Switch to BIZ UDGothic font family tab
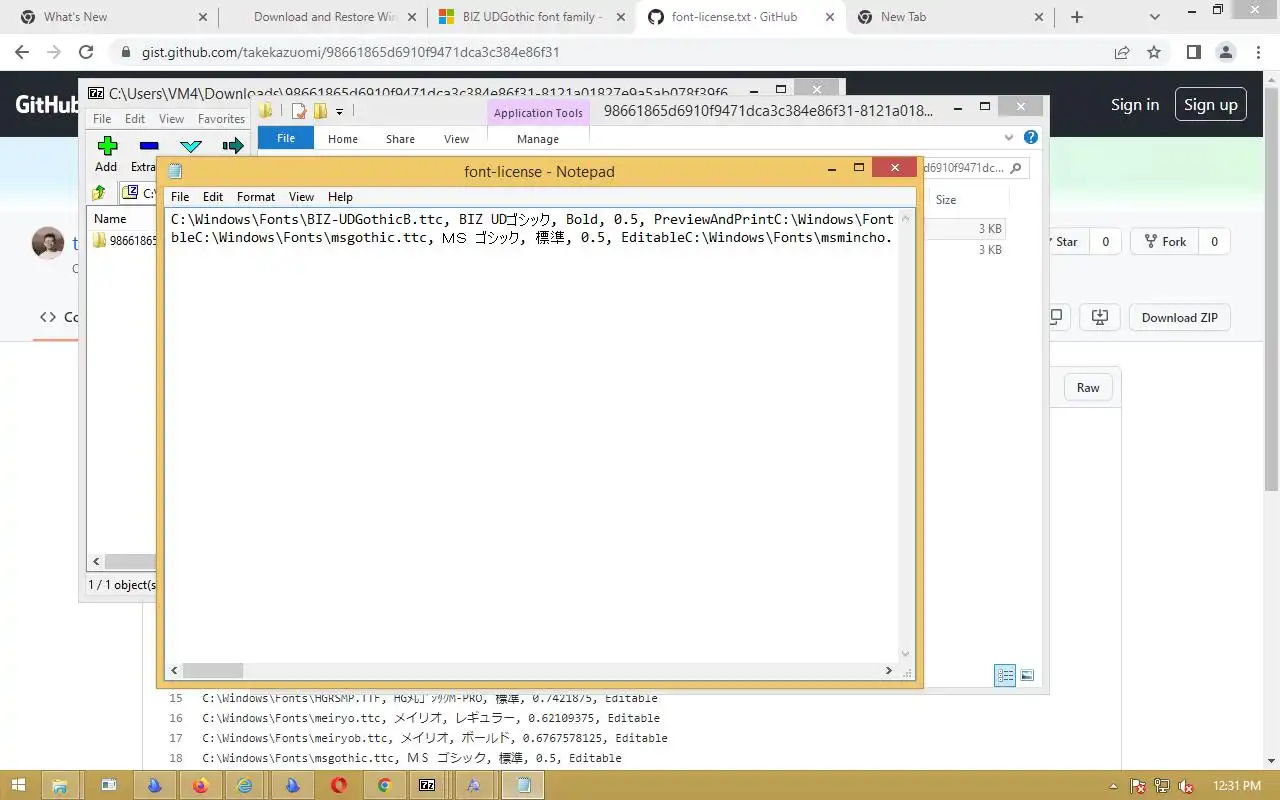This screenshot has height=800, width=1280. (x=533, y=17)
